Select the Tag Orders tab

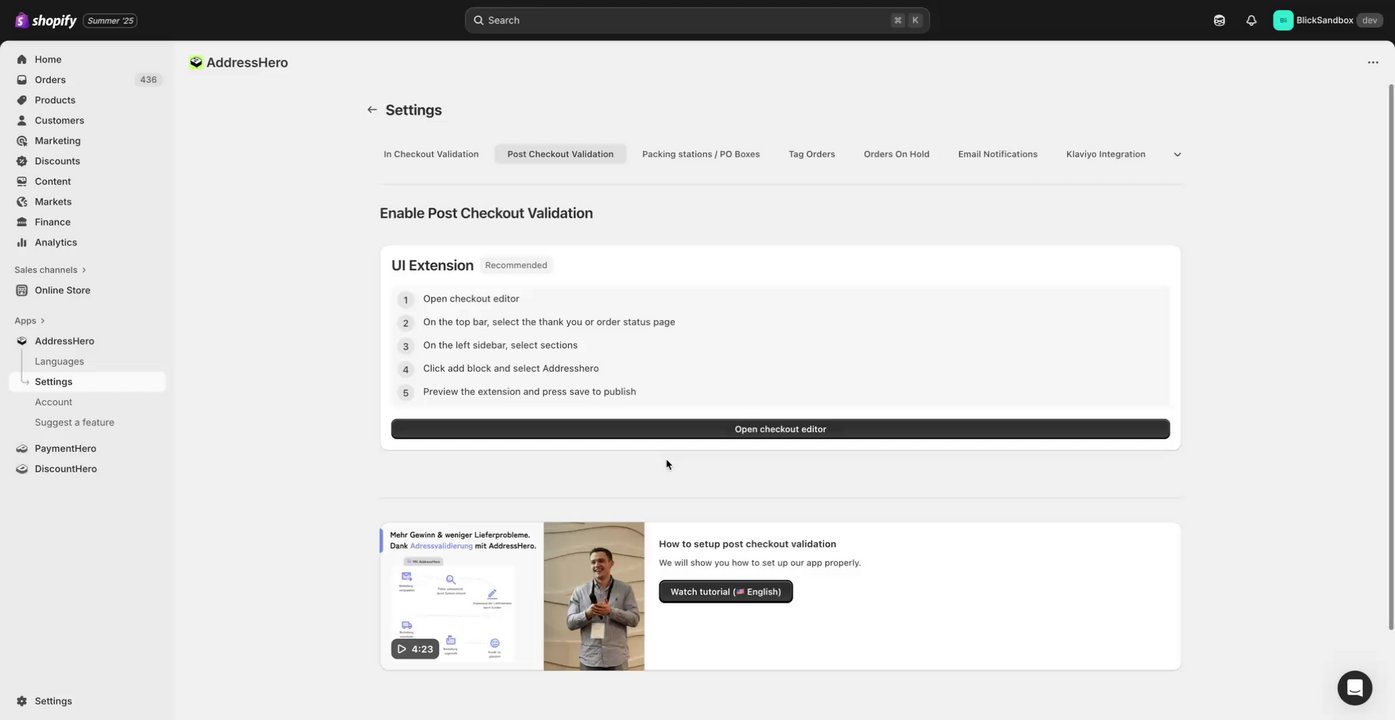pos(811,154)
